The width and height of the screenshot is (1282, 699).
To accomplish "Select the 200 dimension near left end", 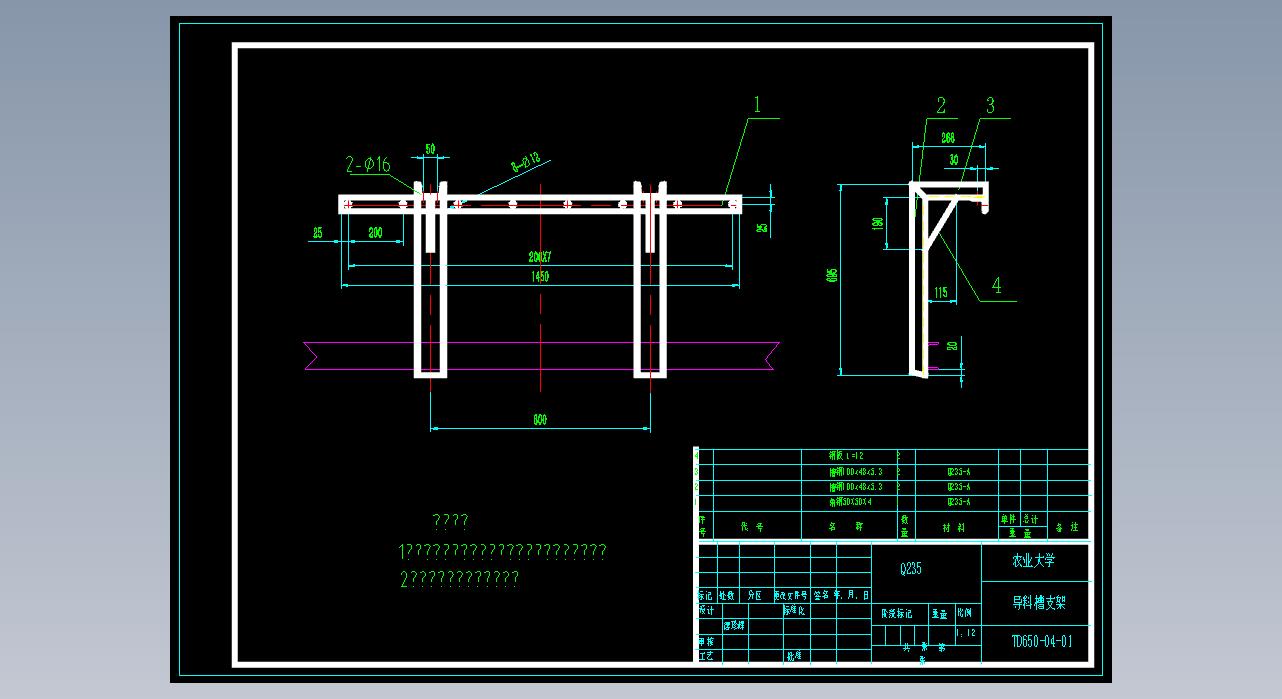I will (375, 232).
